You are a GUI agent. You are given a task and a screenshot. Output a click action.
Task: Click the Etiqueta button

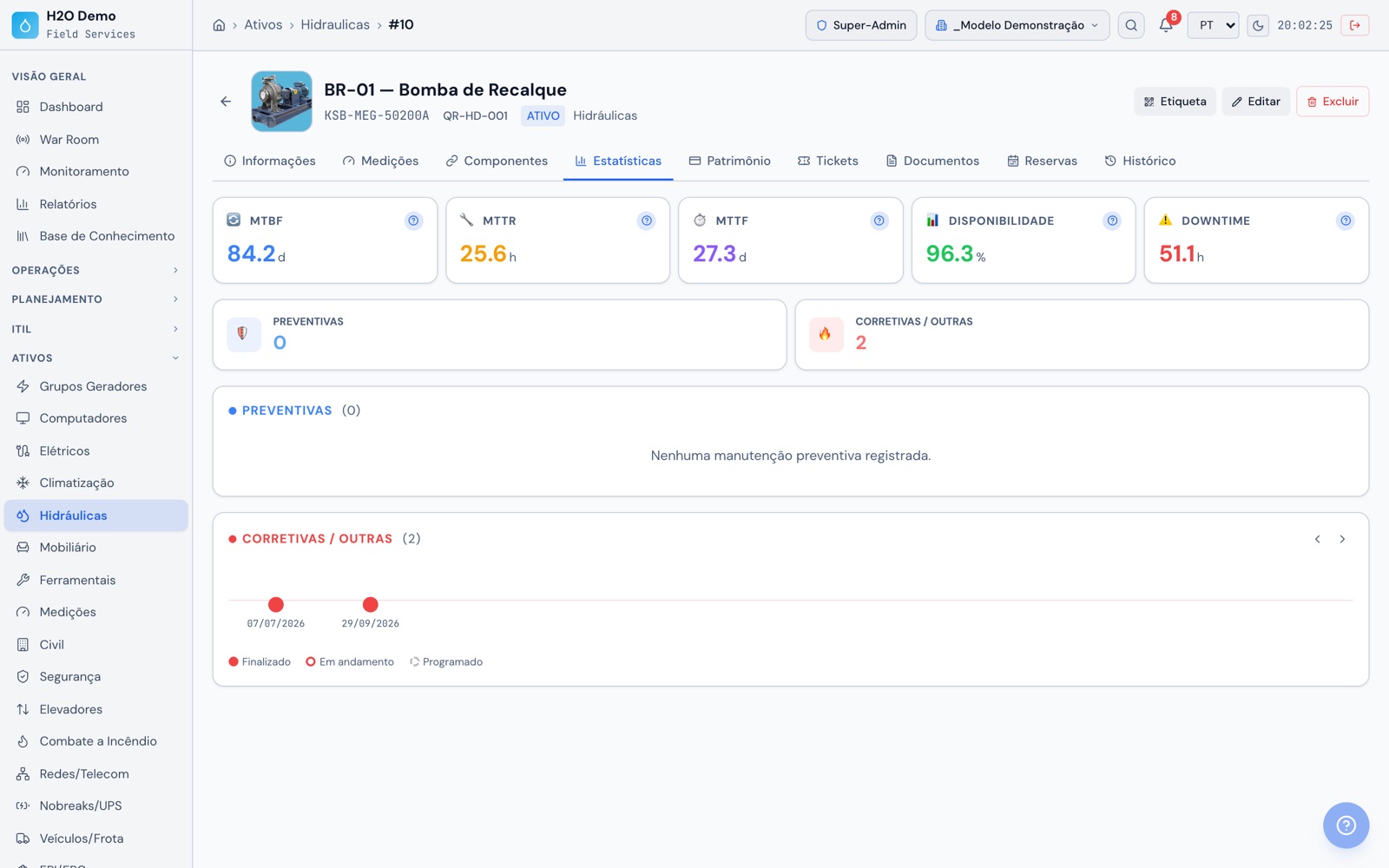pyautogui.click(x=1175, y=102)
